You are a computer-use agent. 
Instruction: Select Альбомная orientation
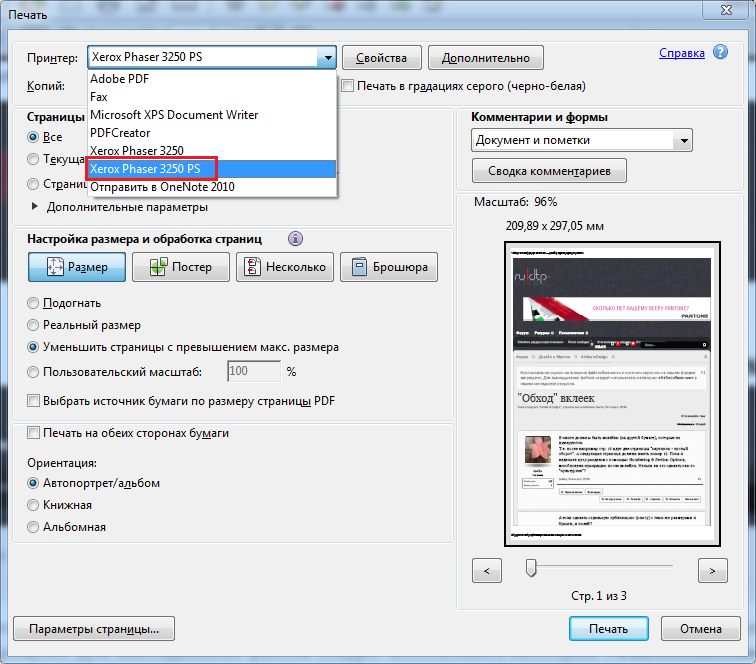coord(33,527)
